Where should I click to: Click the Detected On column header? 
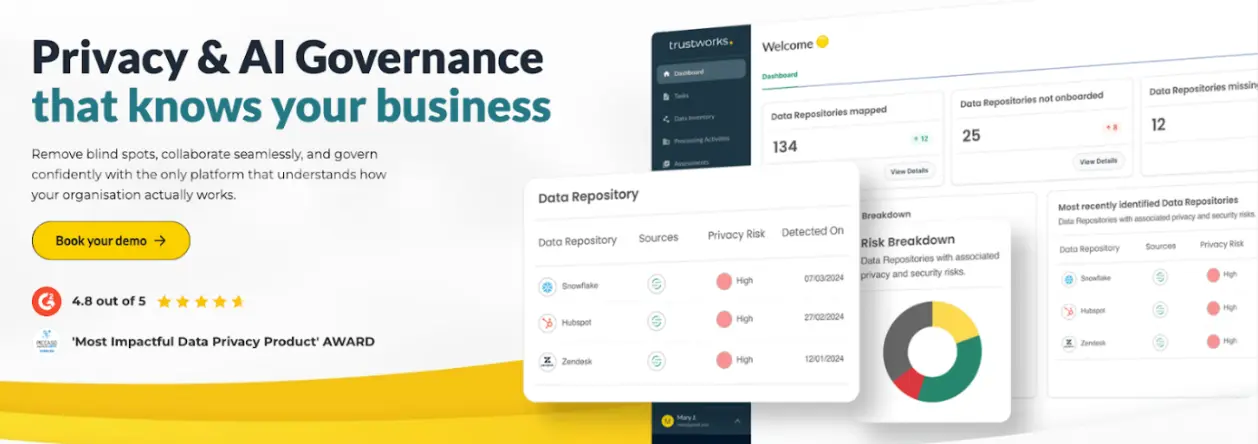[812, 232]
